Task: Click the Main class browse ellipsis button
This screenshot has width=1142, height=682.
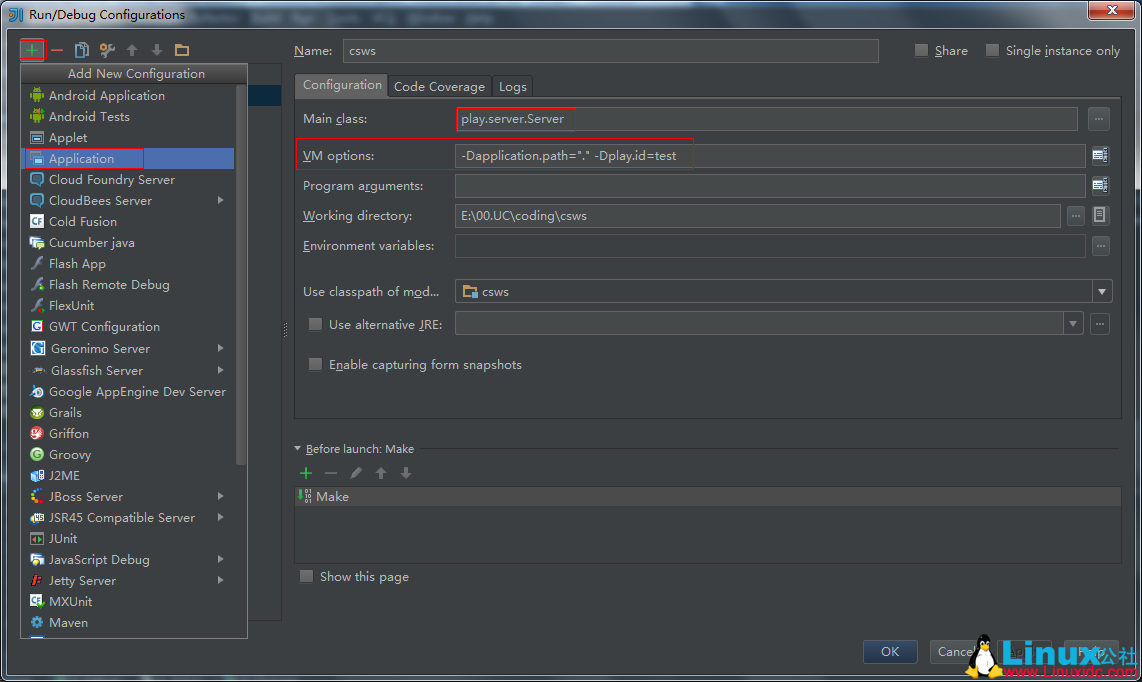Action: [1099, 119]
